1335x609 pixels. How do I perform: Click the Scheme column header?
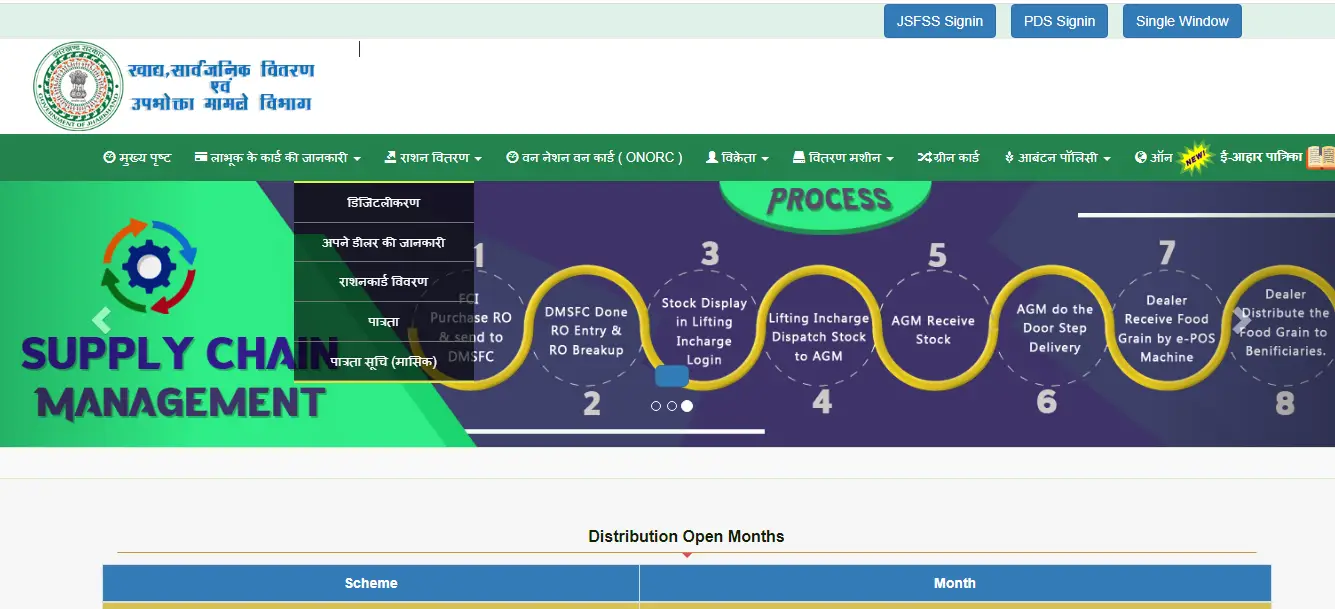(x=371, y=583)
